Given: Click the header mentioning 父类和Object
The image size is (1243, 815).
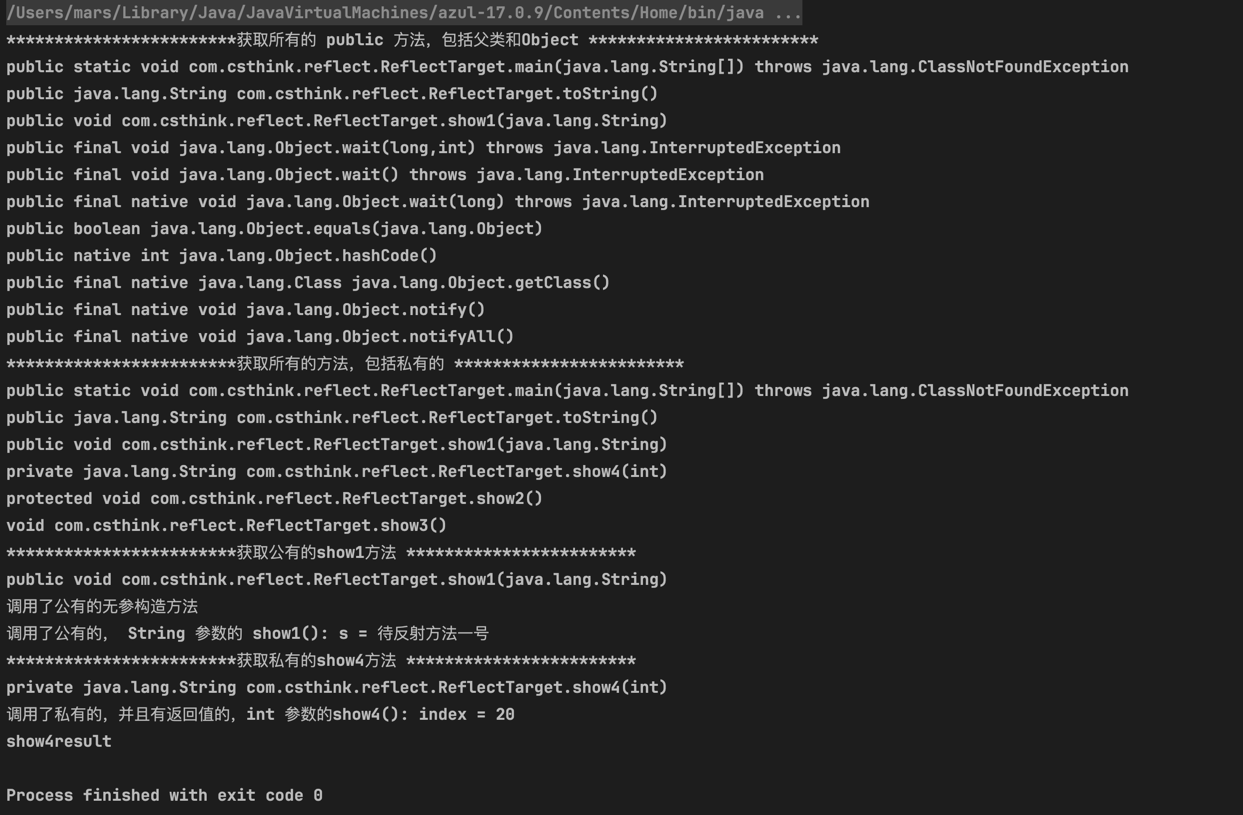Looking at the screenshot, I should point(412,40).
